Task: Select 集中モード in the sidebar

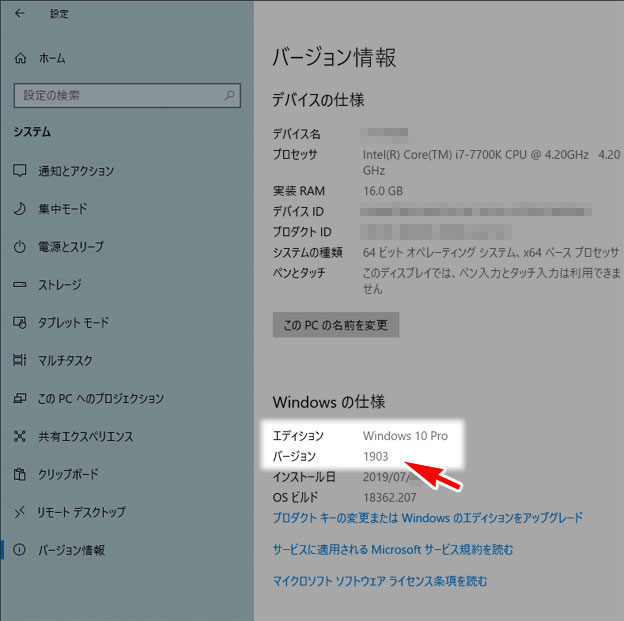Action: click(x=62, y=209)
